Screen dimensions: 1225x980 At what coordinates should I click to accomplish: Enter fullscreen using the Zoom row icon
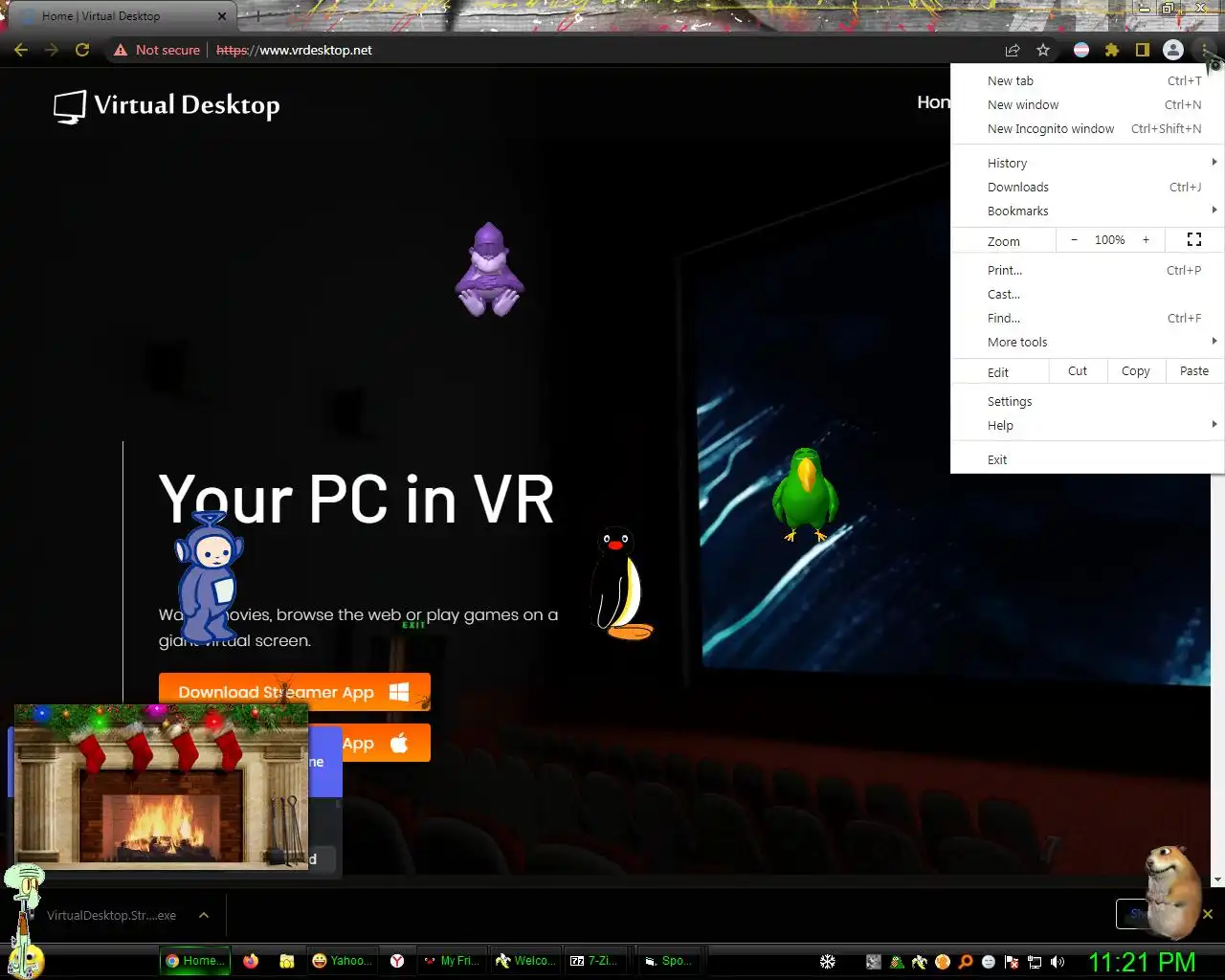click(x=1194, y=240)
